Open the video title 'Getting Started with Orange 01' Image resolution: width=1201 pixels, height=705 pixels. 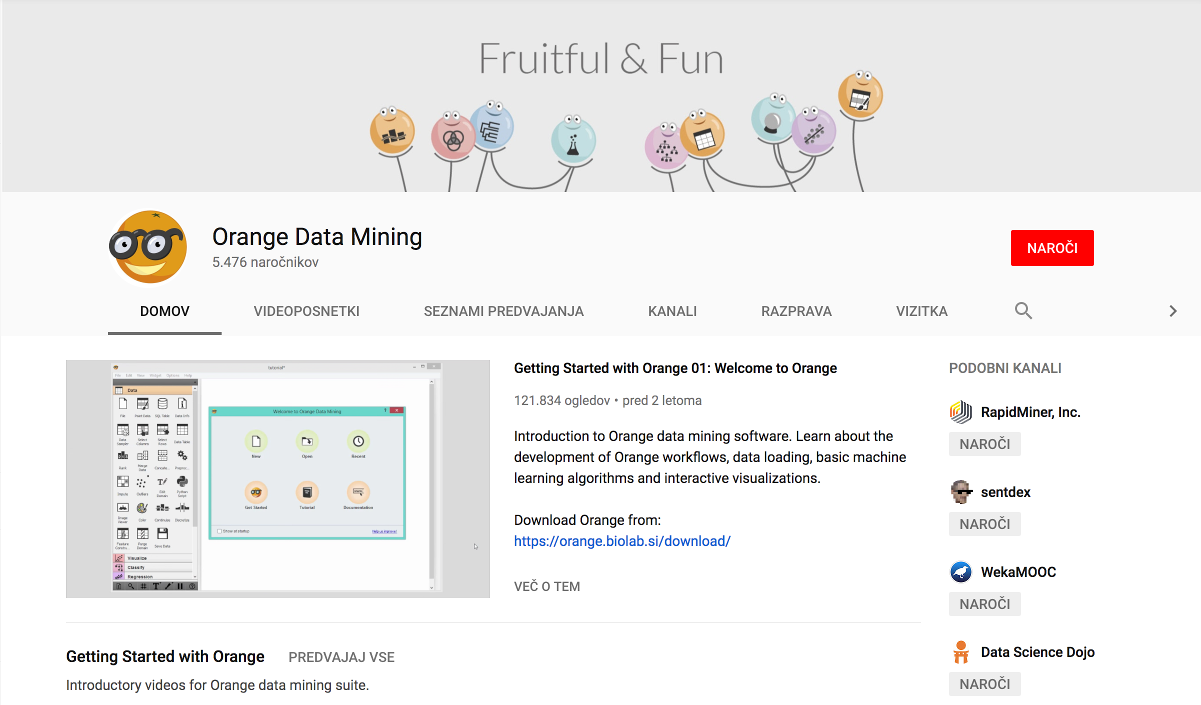pos(675,368)
